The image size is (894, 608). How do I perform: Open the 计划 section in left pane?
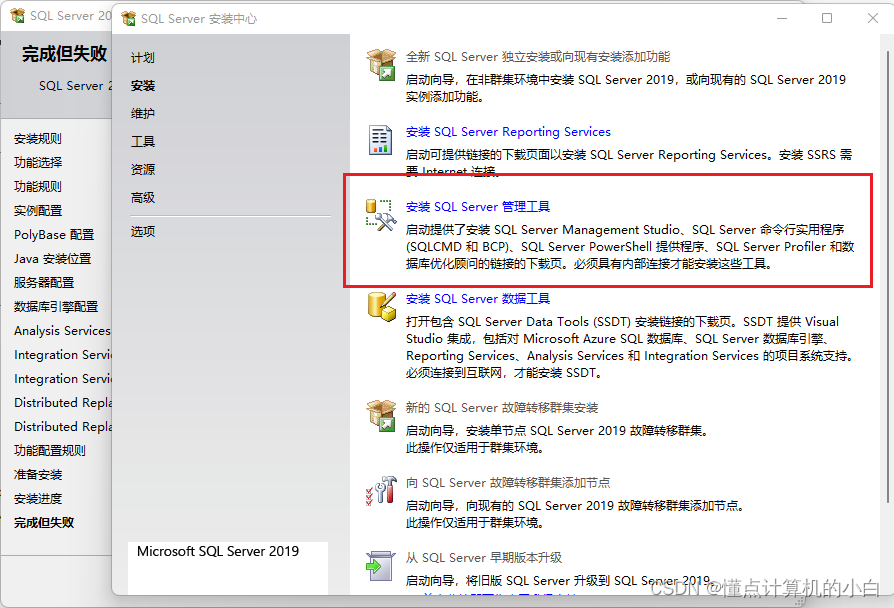pos(143,58)
